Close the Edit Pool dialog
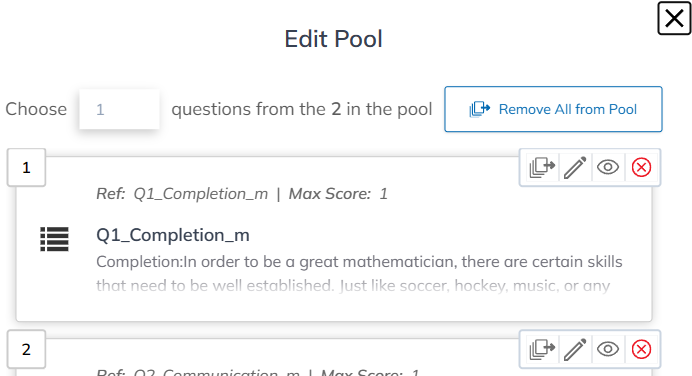Screen dimensions: 692x376 click(674, 18)
